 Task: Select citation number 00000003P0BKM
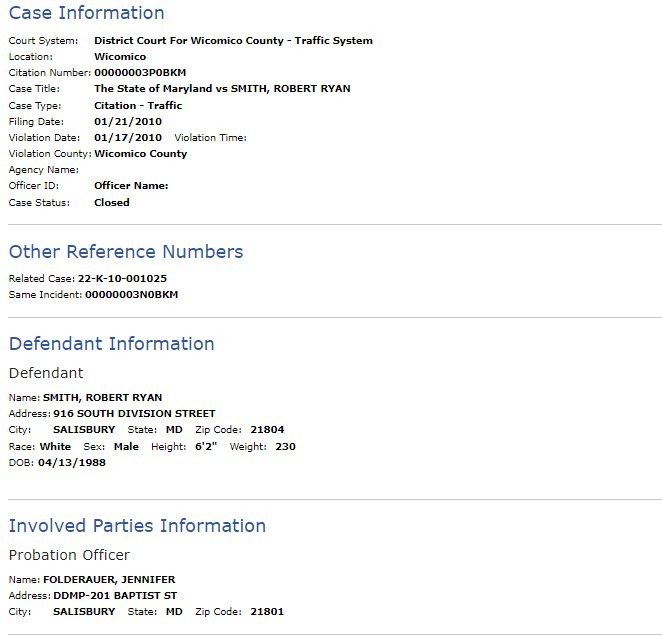click(140, 73)
